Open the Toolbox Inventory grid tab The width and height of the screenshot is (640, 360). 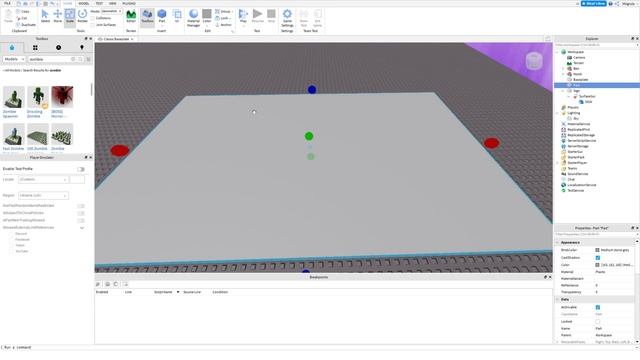[x=35, y=48]
